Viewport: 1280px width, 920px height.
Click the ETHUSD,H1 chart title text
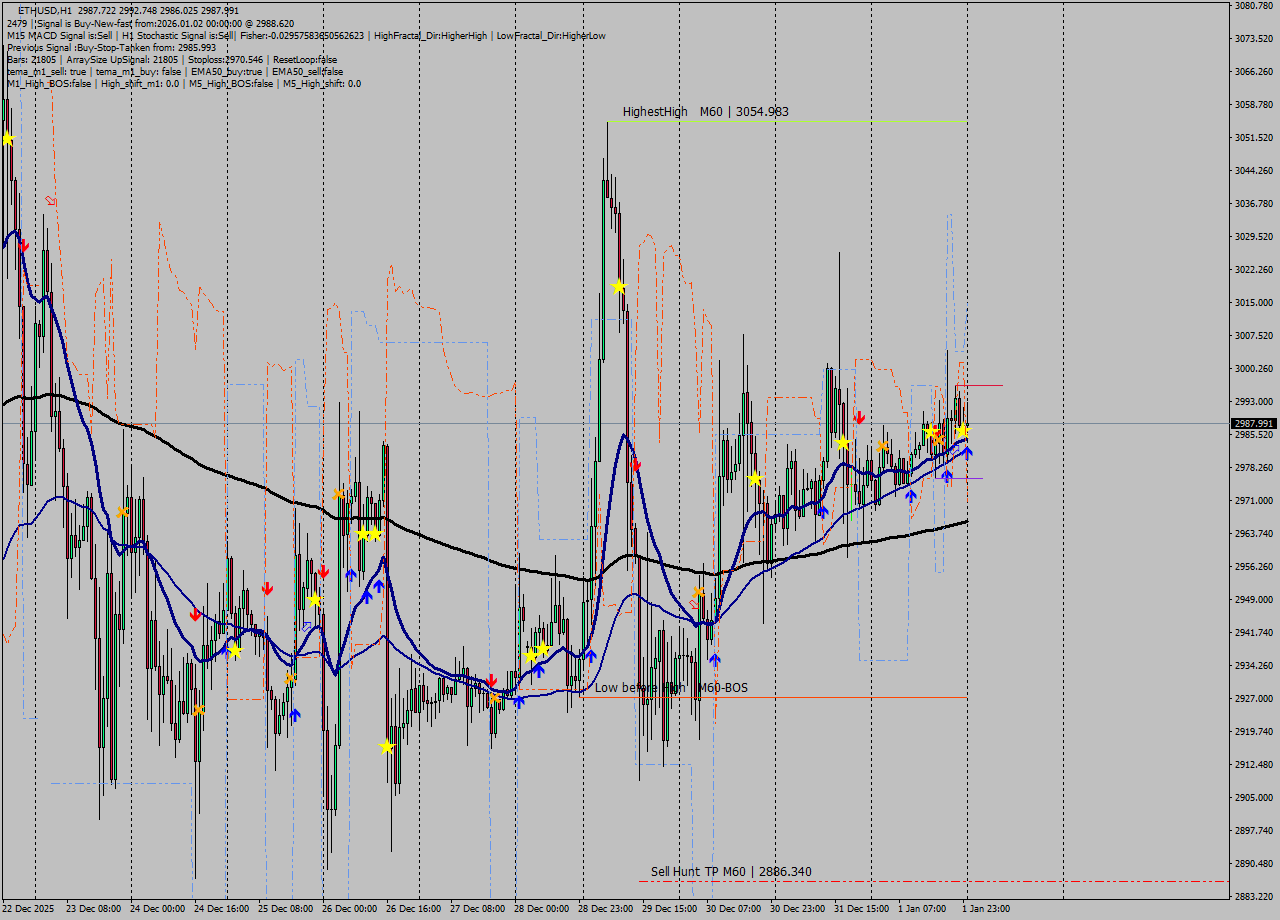point(44,10)
